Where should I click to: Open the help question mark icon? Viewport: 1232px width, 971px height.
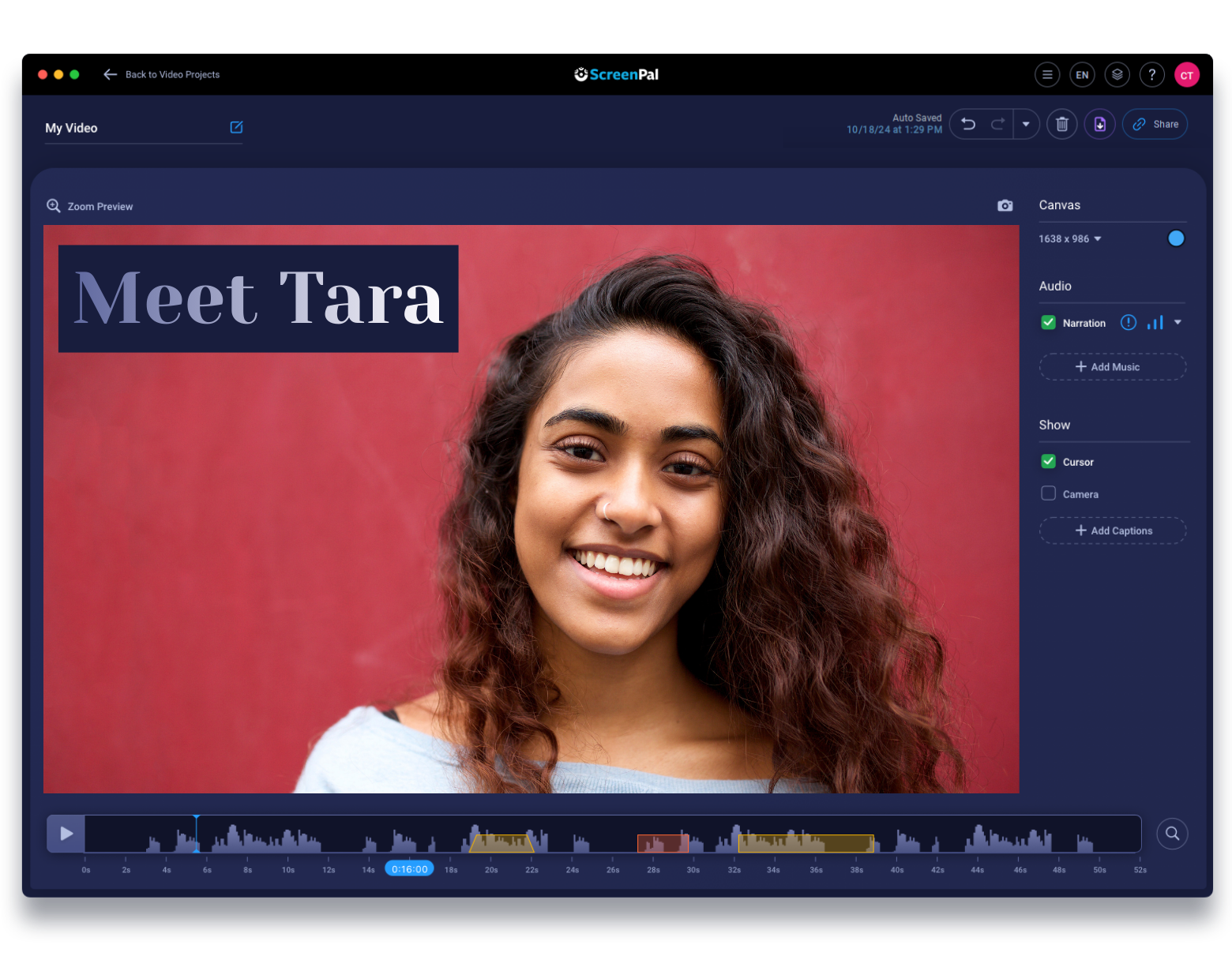[1151, 74]
